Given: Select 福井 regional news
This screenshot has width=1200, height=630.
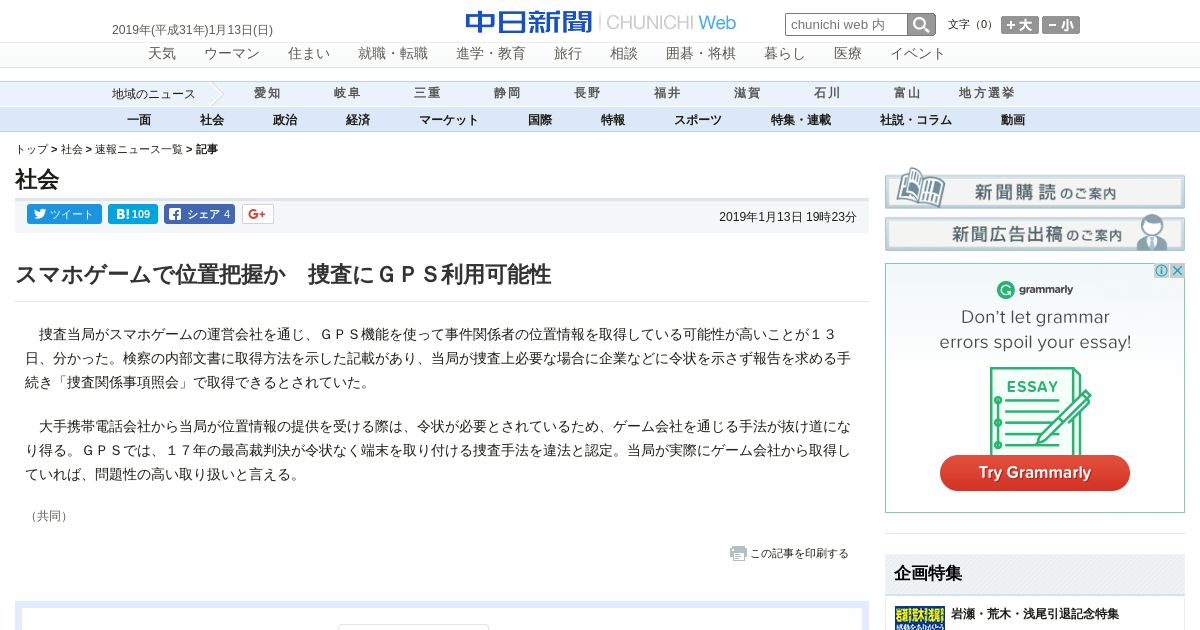Looking at the screenshot, I should [667, 93].
